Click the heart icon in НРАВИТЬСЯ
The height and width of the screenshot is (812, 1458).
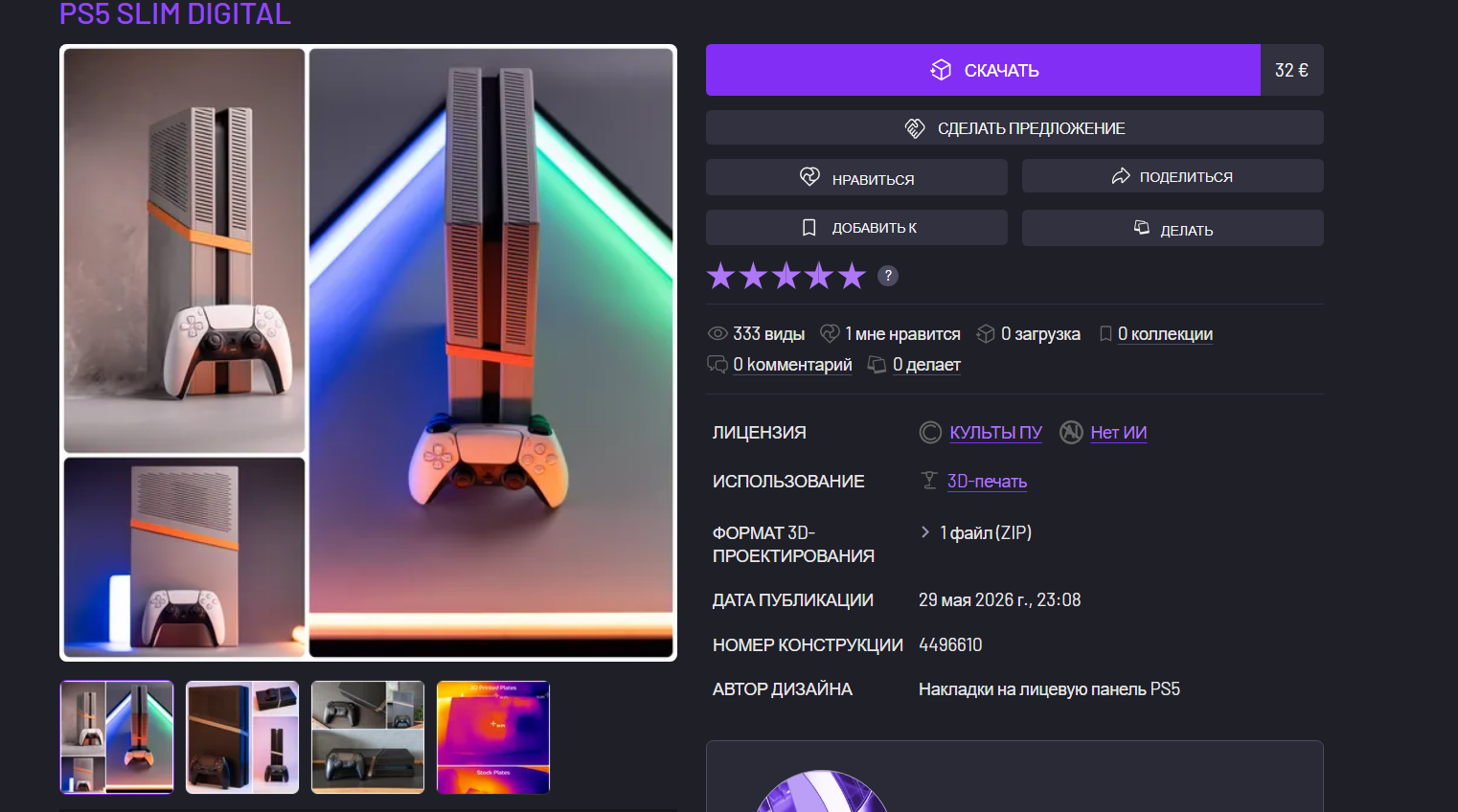pyautogui.click(x=810, y=177)
